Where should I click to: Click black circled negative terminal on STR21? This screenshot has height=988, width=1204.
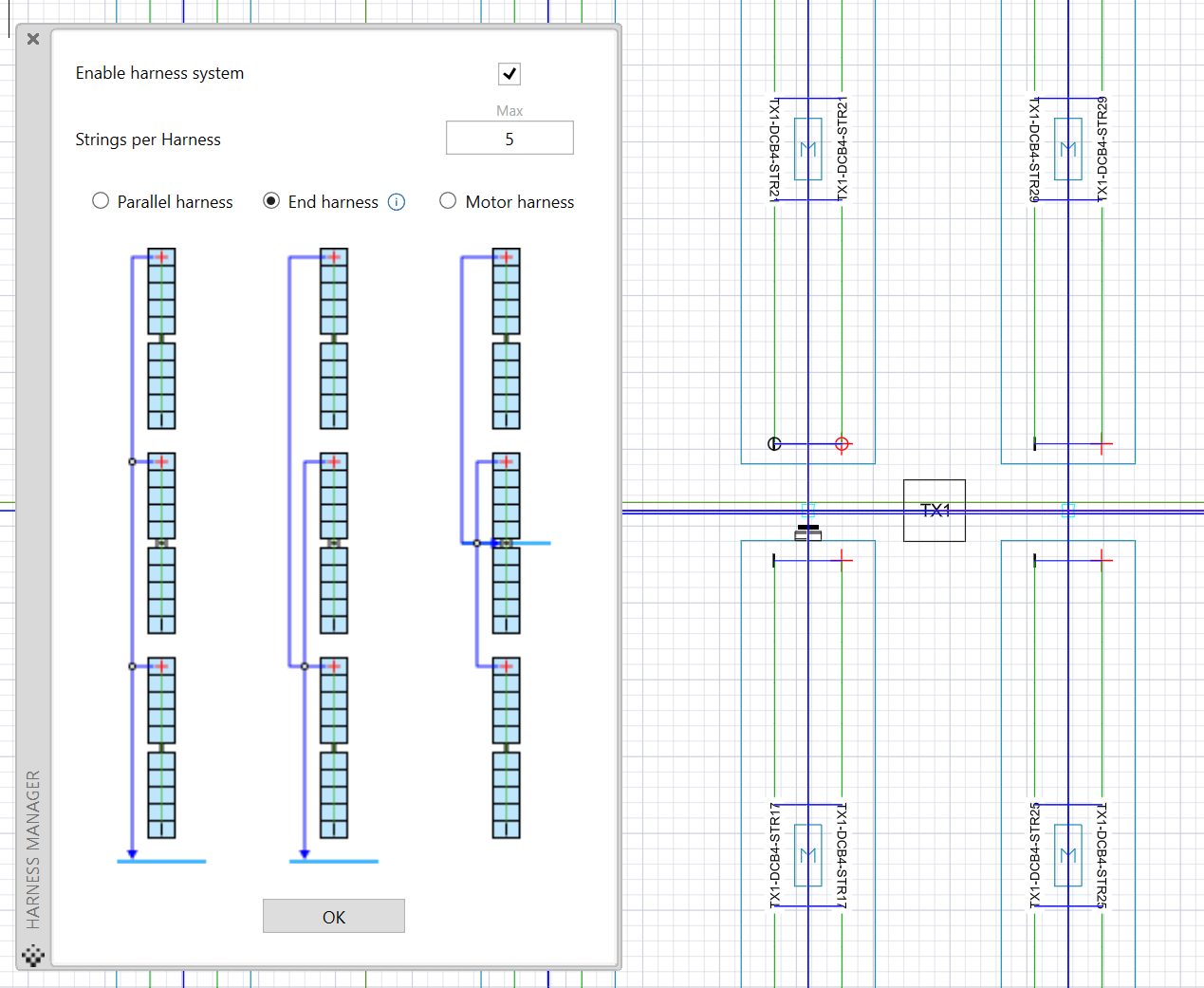[x=774, y=443]
